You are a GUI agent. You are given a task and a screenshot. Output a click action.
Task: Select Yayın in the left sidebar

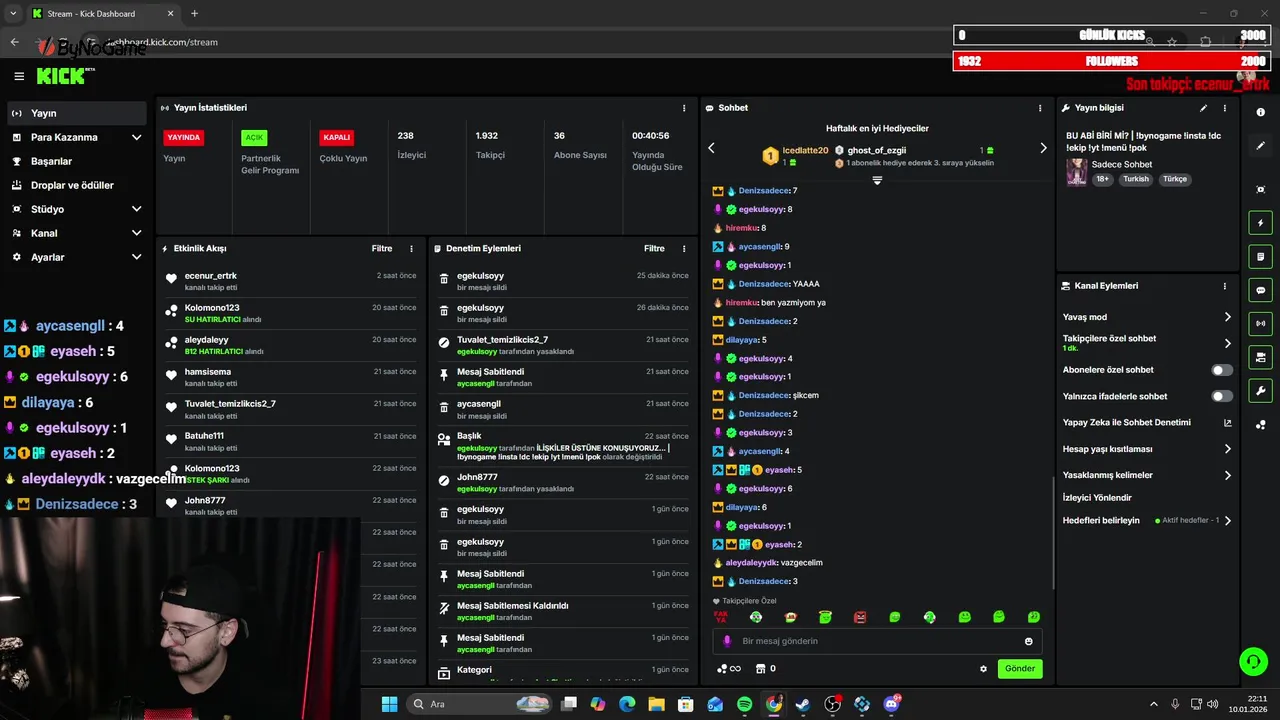pos(77,113)
